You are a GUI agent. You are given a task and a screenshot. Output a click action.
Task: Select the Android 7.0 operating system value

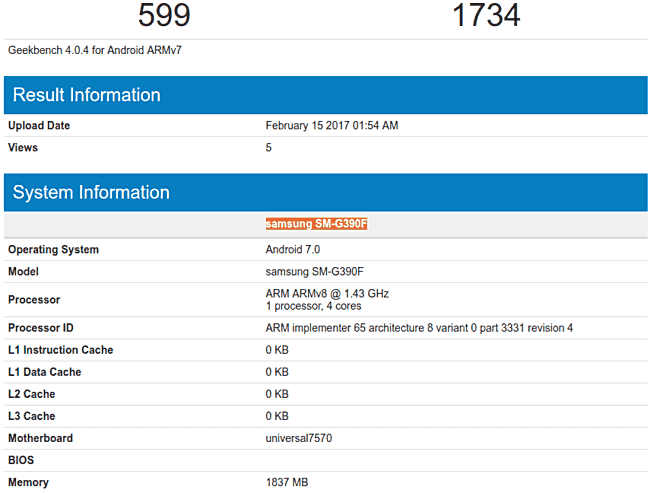tap(292, 250)
